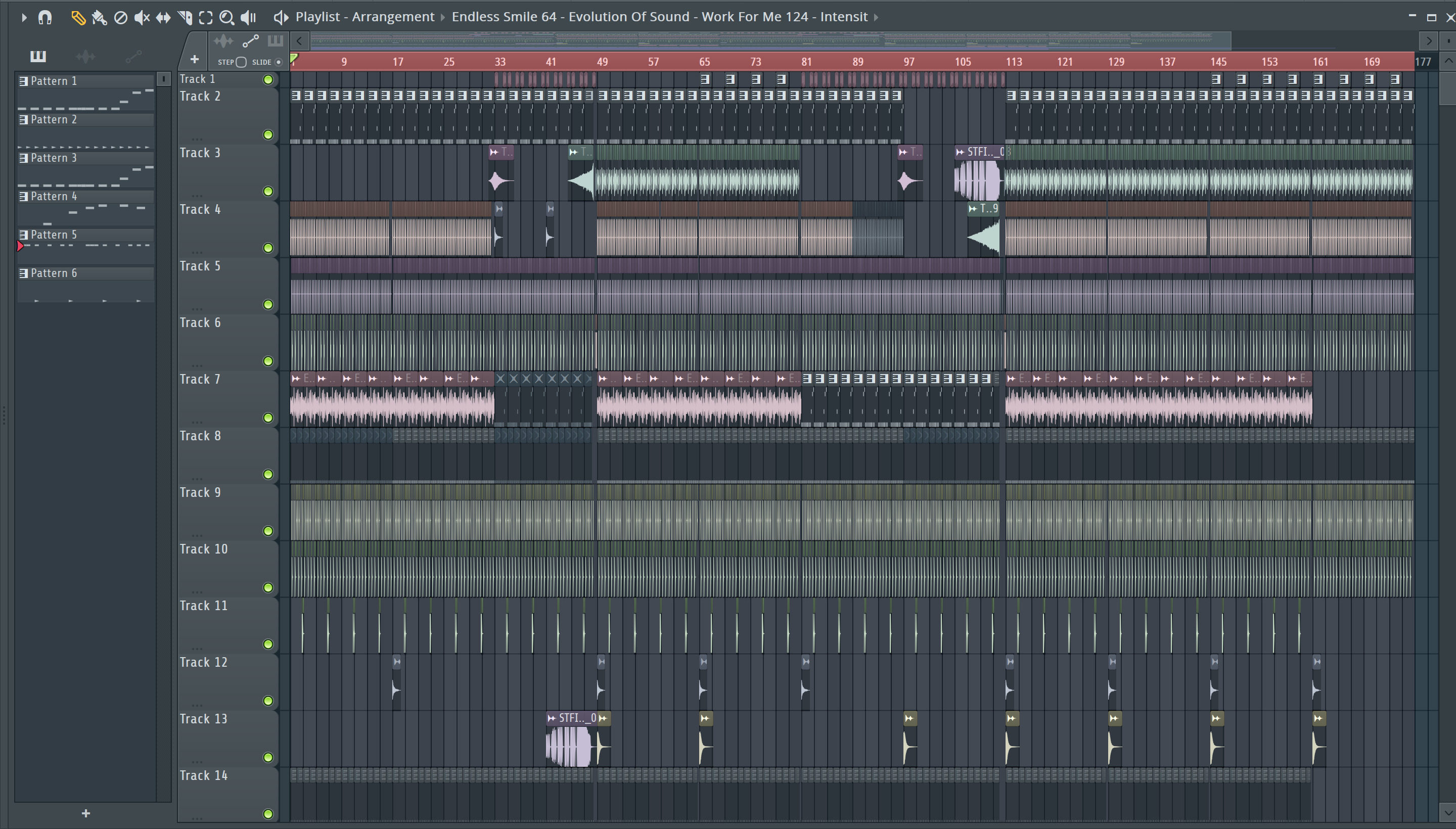The width and height of the screenshot is (1456, 829).
Task: Mute Track 5 with its green light
Action: click(267, 305)
